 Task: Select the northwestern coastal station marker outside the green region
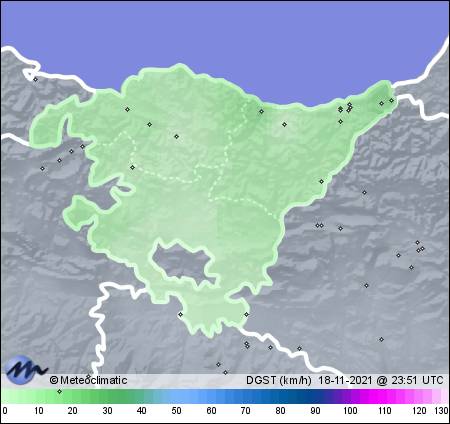(x=36, y=79)
